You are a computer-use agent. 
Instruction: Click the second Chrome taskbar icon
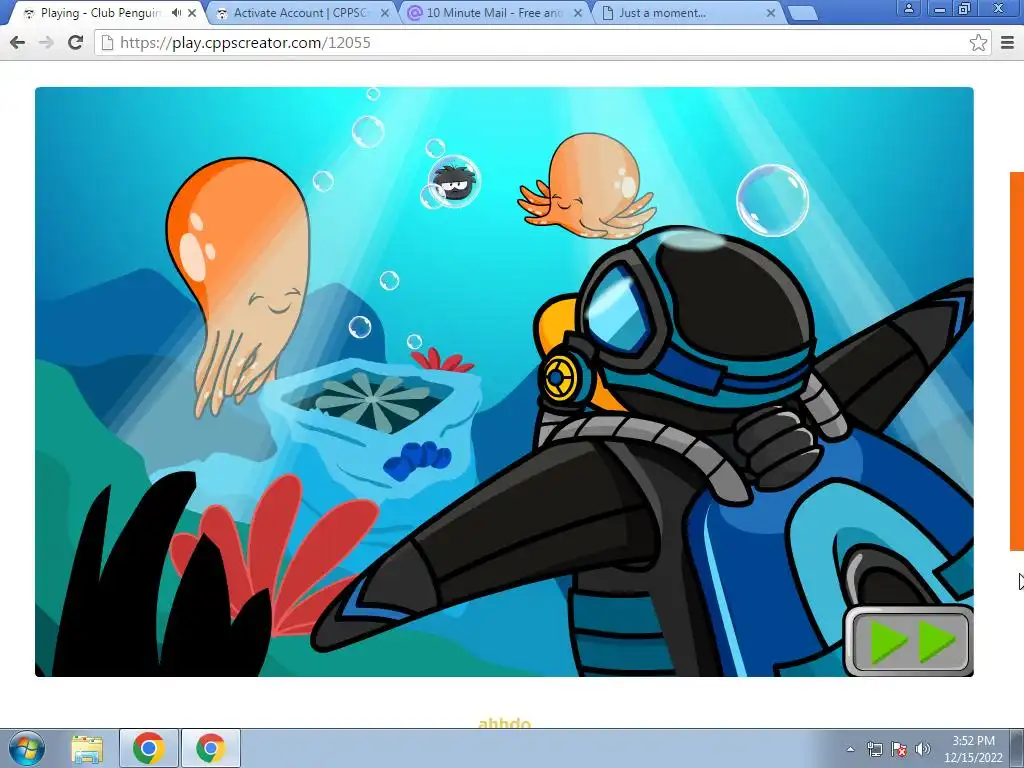(210, 748)
